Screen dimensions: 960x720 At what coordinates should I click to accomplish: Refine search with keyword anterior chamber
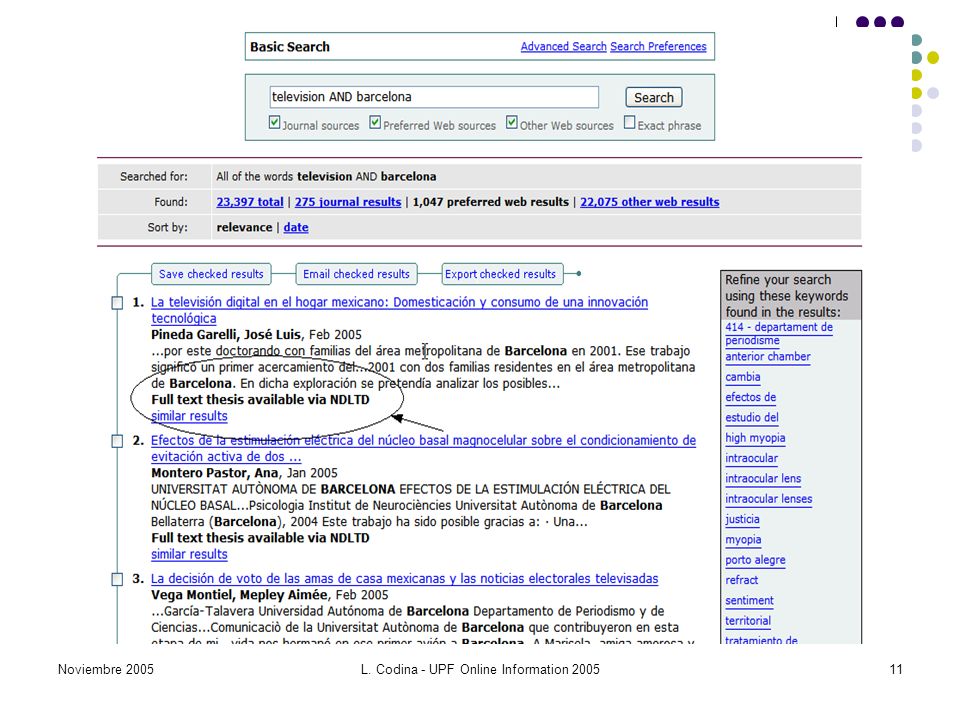(x=768, y=357)
